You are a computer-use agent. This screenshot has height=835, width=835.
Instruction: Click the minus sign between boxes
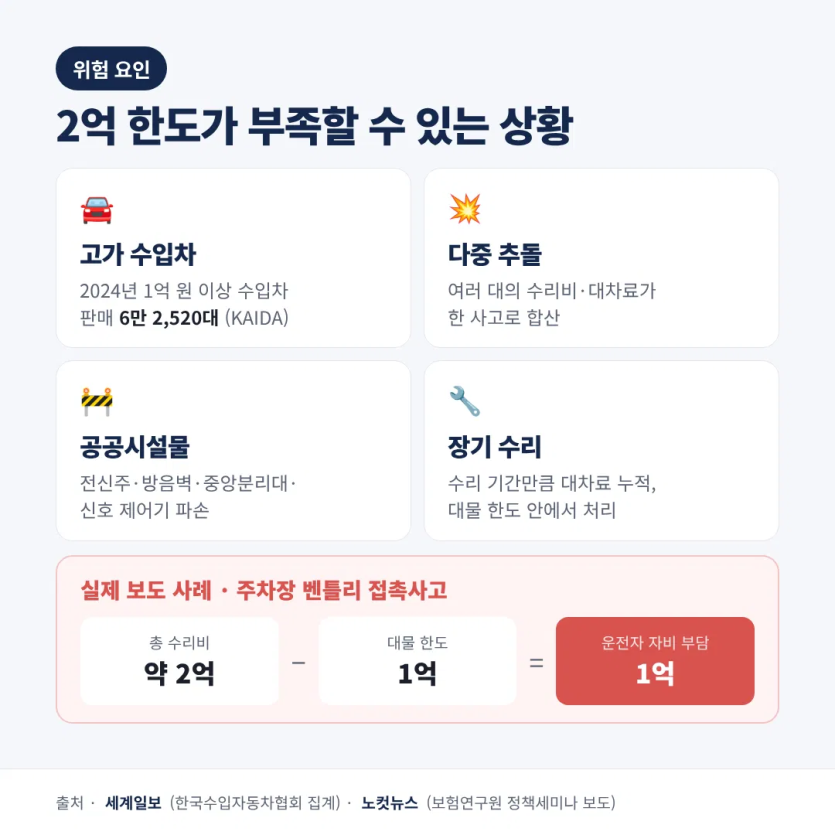click(x=299, y=663)
